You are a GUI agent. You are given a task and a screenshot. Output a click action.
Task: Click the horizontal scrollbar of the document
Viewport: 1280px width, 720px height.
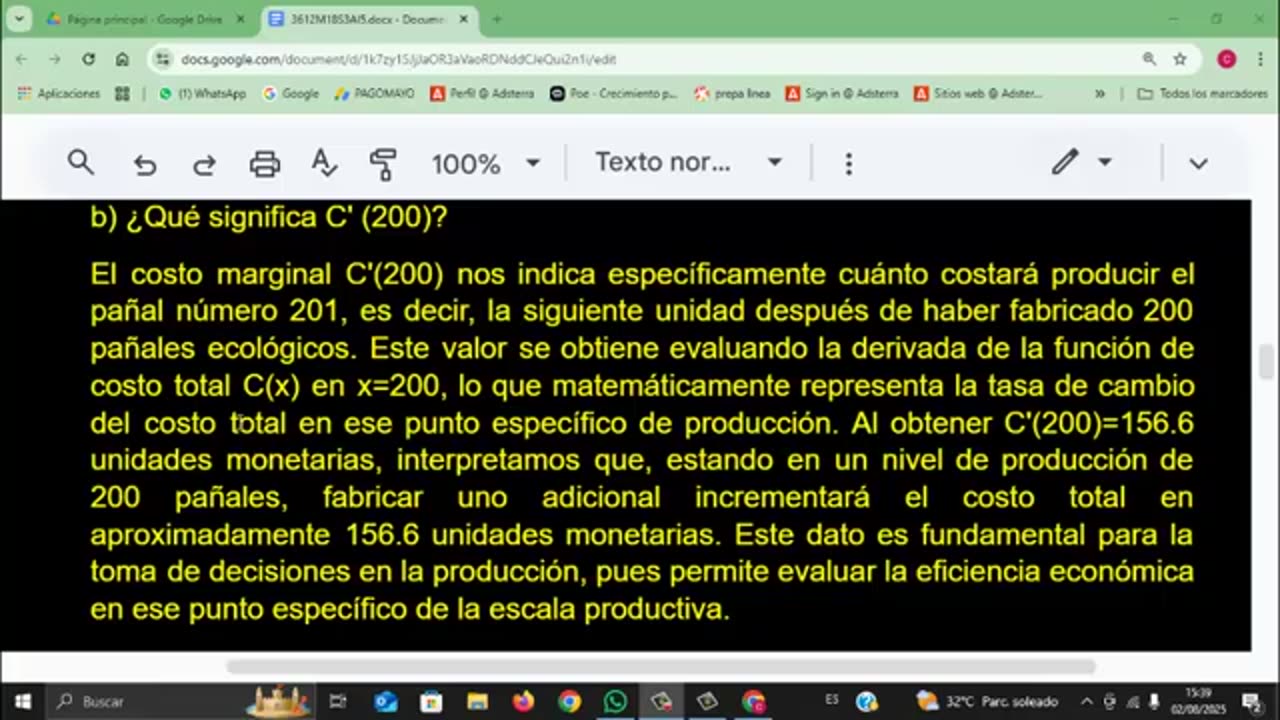pyautogui.click(x=661, y=667)
